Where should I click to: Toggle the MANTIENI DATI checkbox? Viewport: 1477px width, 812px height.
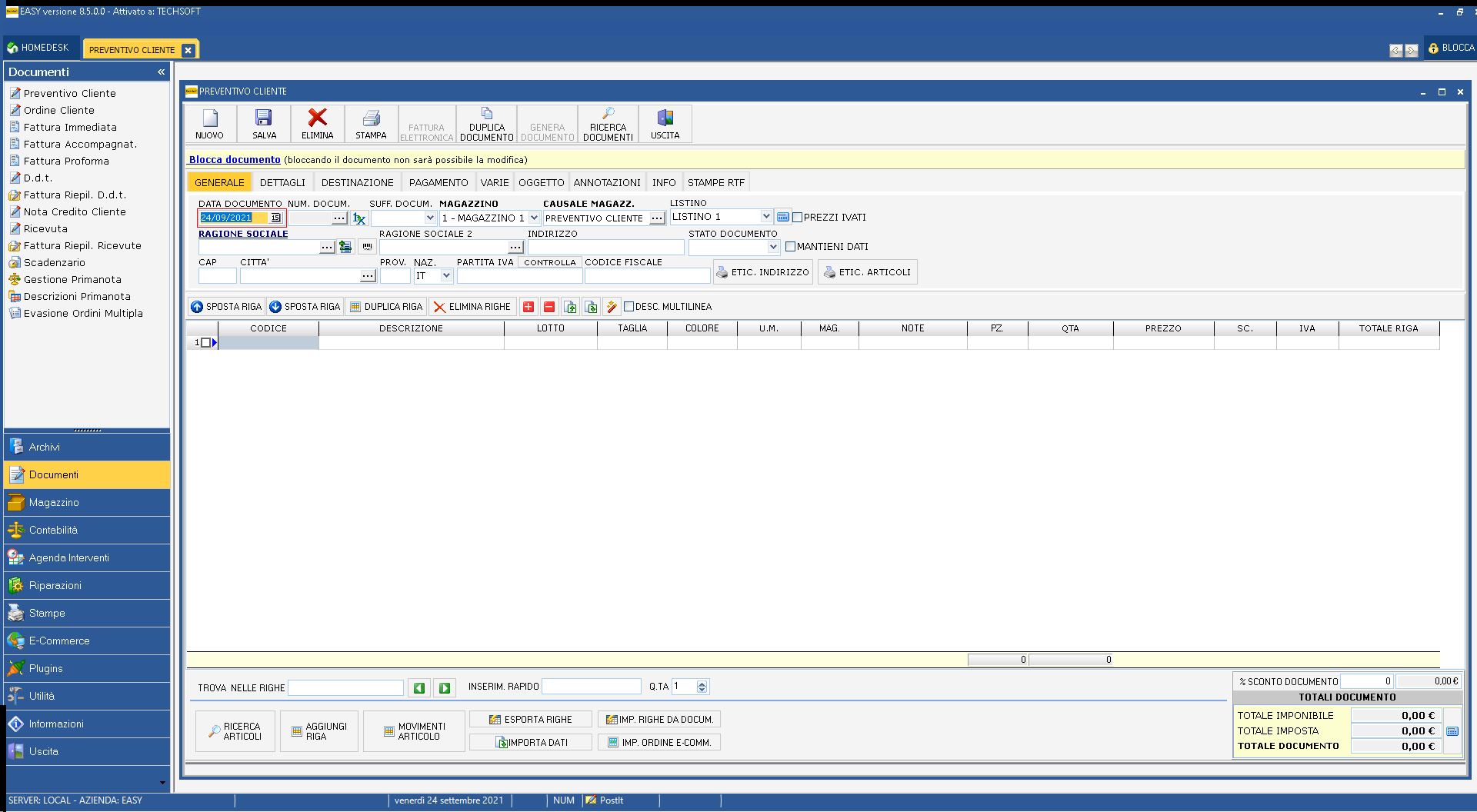pos(791,247)
